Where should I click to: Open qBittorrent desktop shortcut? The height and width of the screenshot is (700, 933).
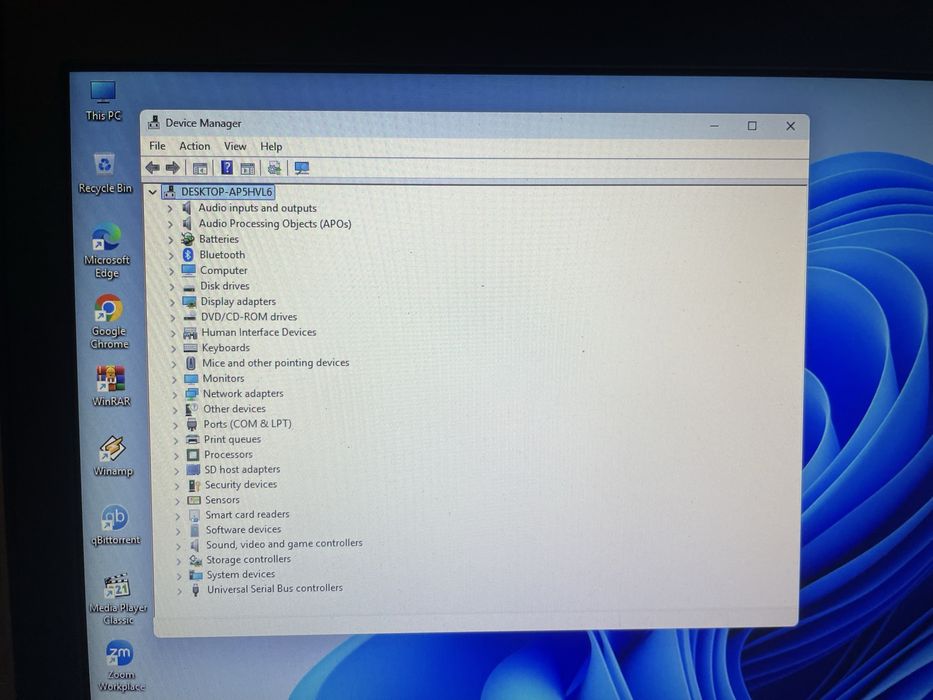click(x=115, y=525)
